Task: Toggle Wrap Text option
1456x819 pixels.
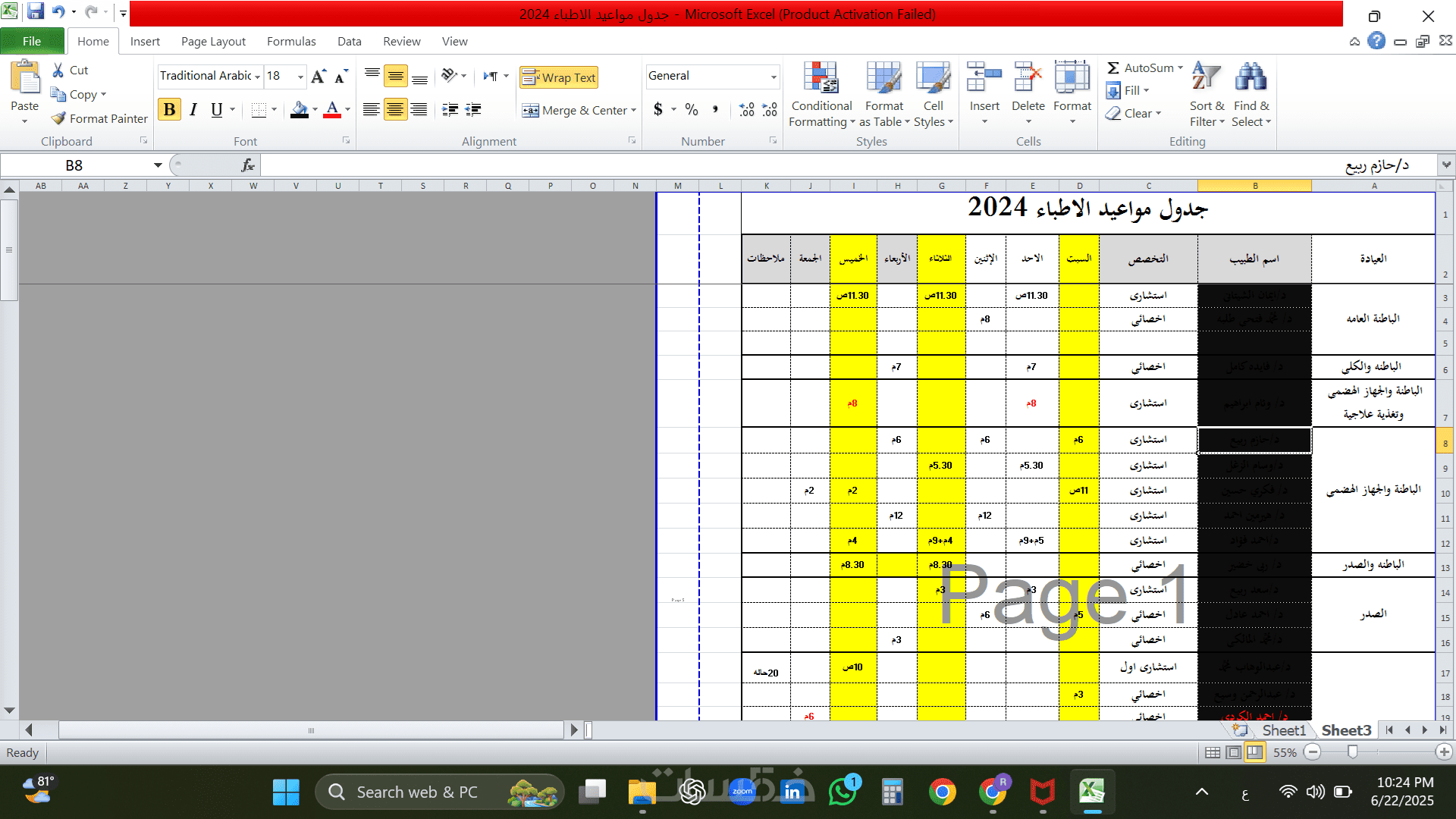Action: click(559, 77)
